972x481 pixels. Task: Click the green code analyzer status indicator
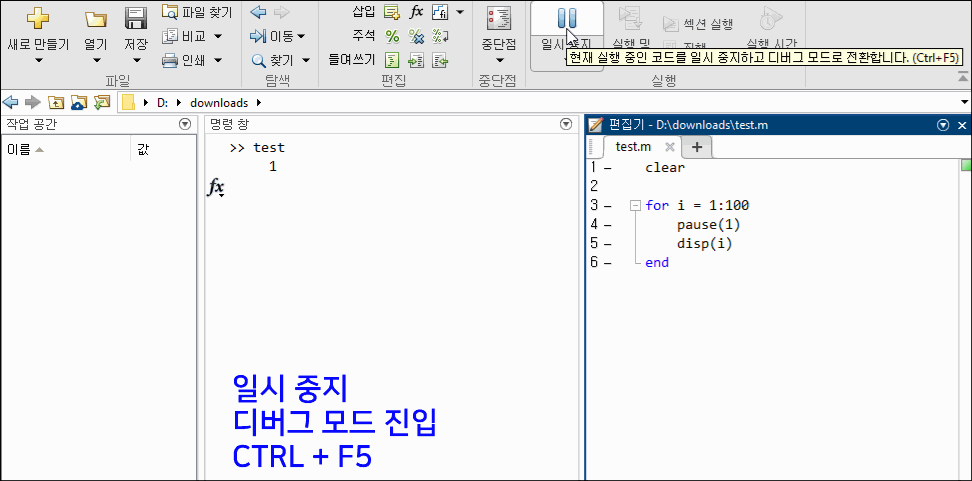pyautogui.click(x=966, y=165)
